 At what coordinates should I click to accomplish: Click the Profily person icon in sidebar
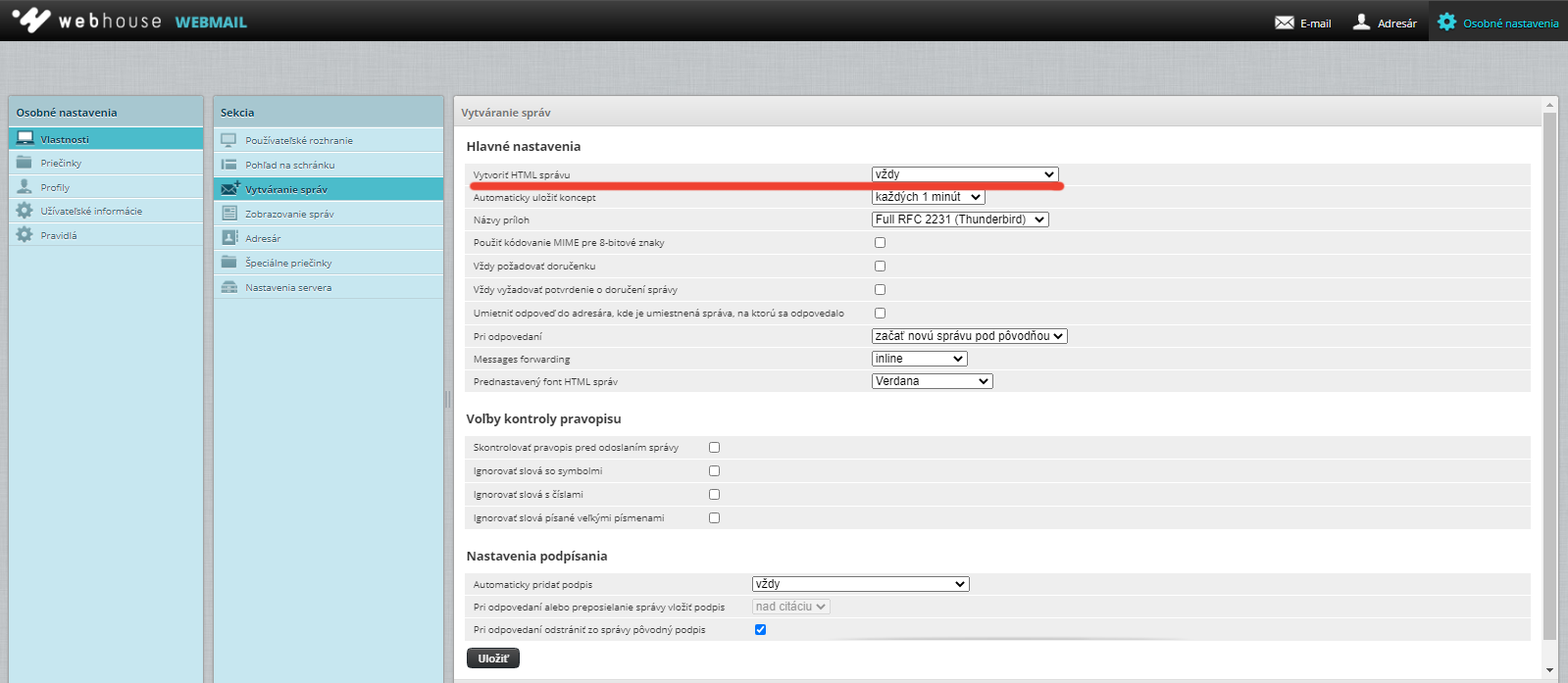(x=25, y=186)
